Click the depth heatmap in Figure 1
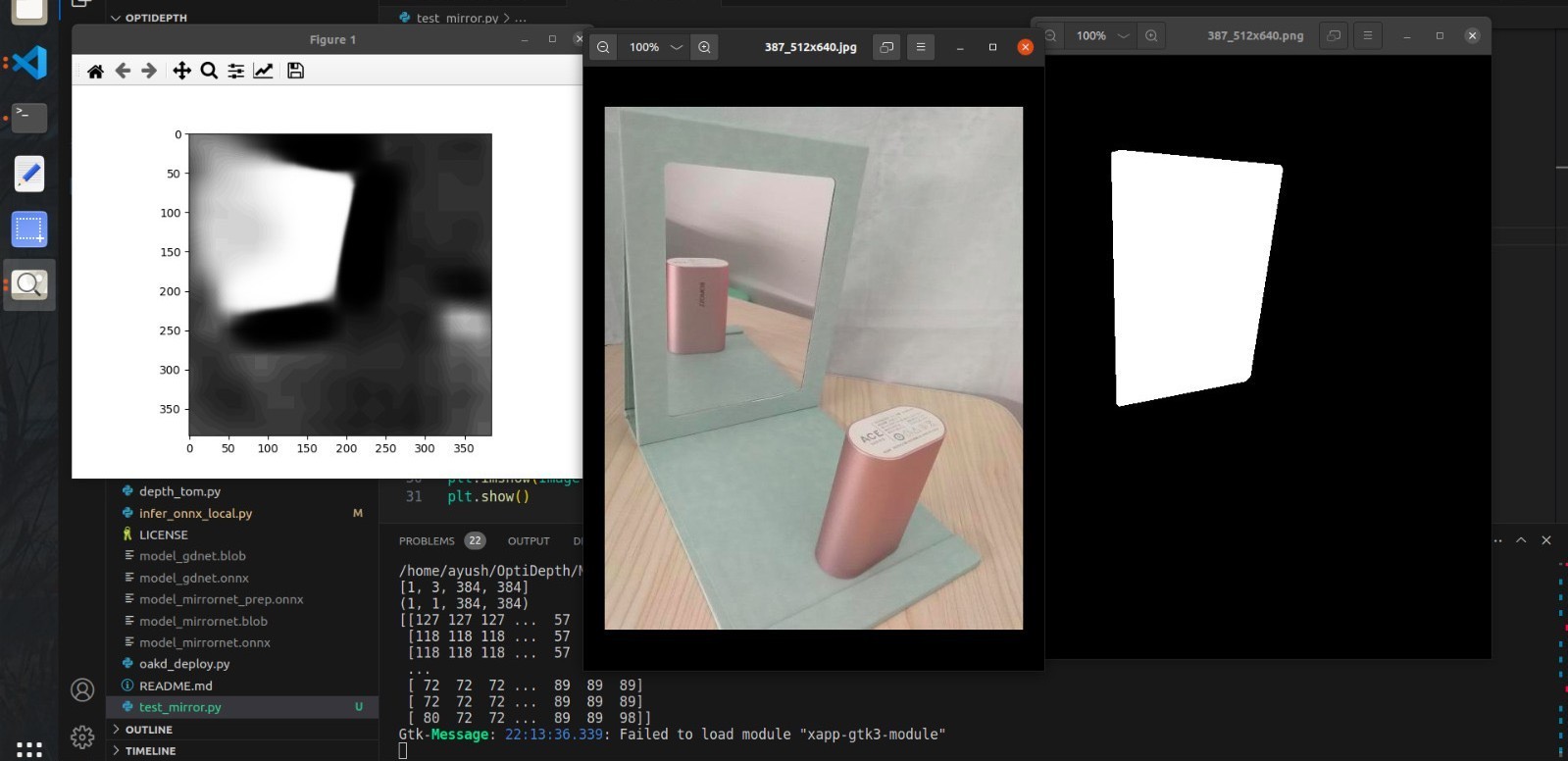 coord(340,284)
